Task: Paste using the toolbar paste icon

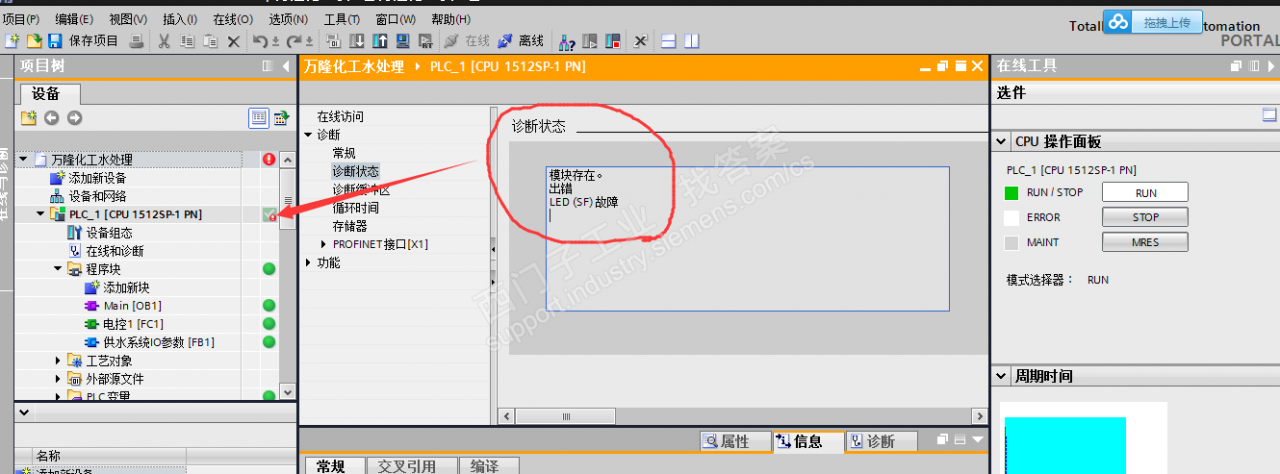Action: tap(210, 41)
